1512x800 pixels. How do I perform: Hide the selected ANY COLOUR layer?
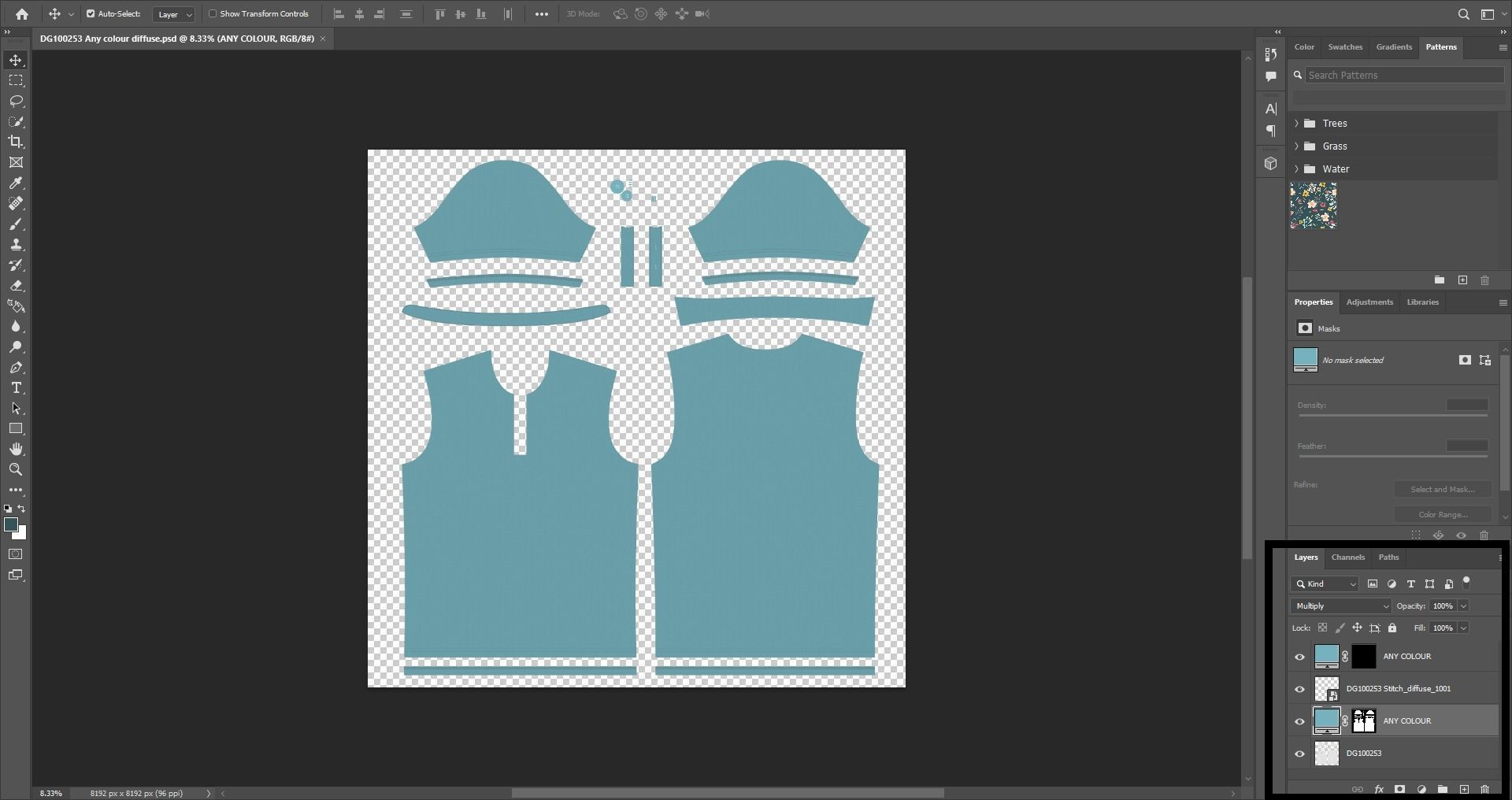pyautogui.click(x=1300, y=721)
